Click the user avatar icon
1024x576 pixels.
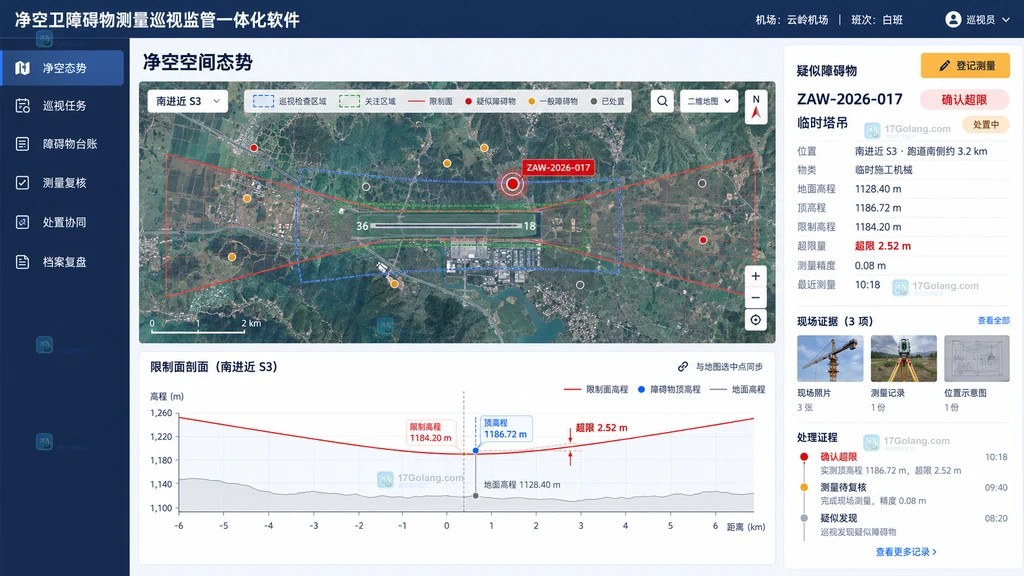point(953,20)
